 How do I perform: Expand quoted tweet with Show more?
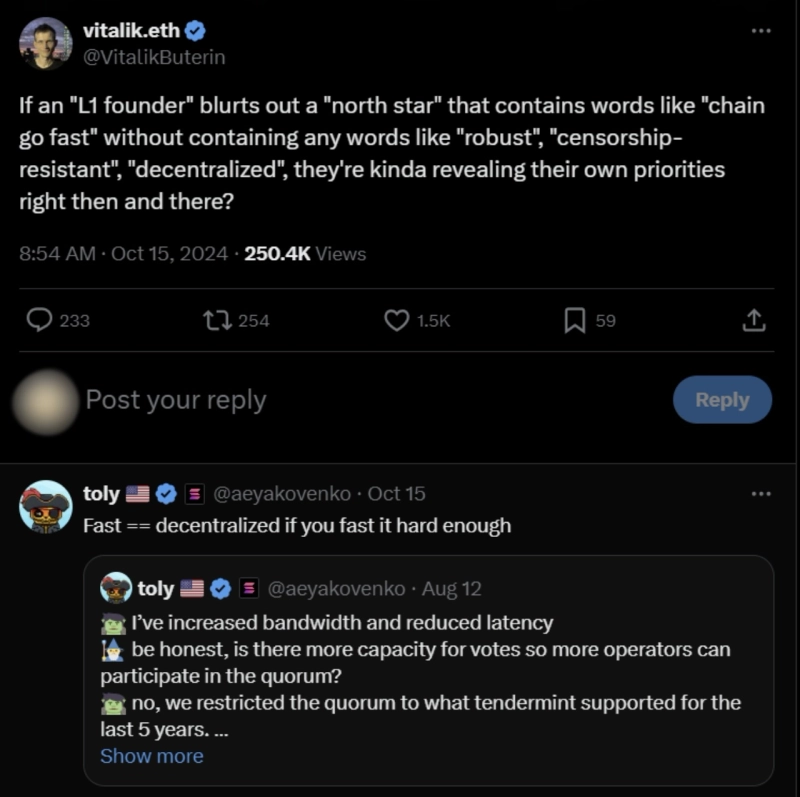pyautogui.click(x=152, y=756)
